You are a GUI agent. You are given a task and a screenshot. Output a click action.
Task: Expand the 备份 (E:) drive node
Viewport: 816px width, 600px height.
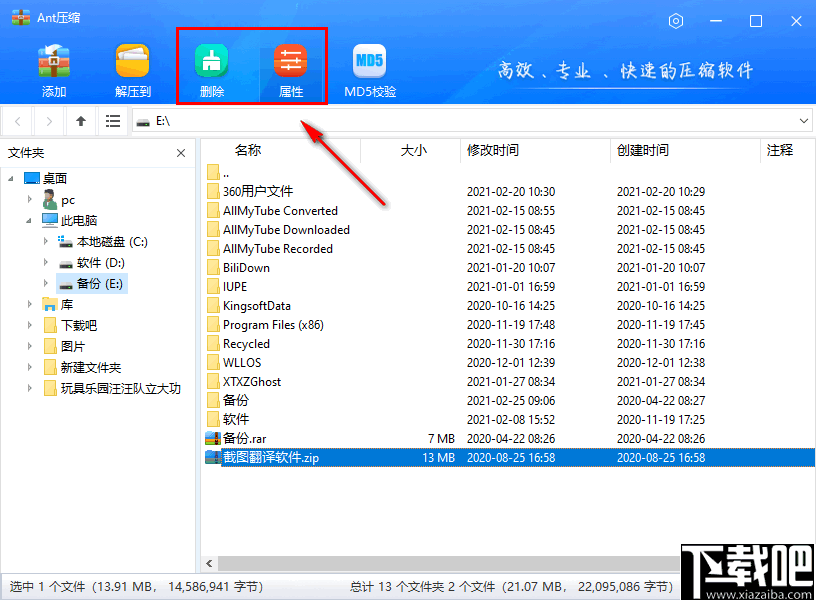pyautogui.click(x=46, y=284)
